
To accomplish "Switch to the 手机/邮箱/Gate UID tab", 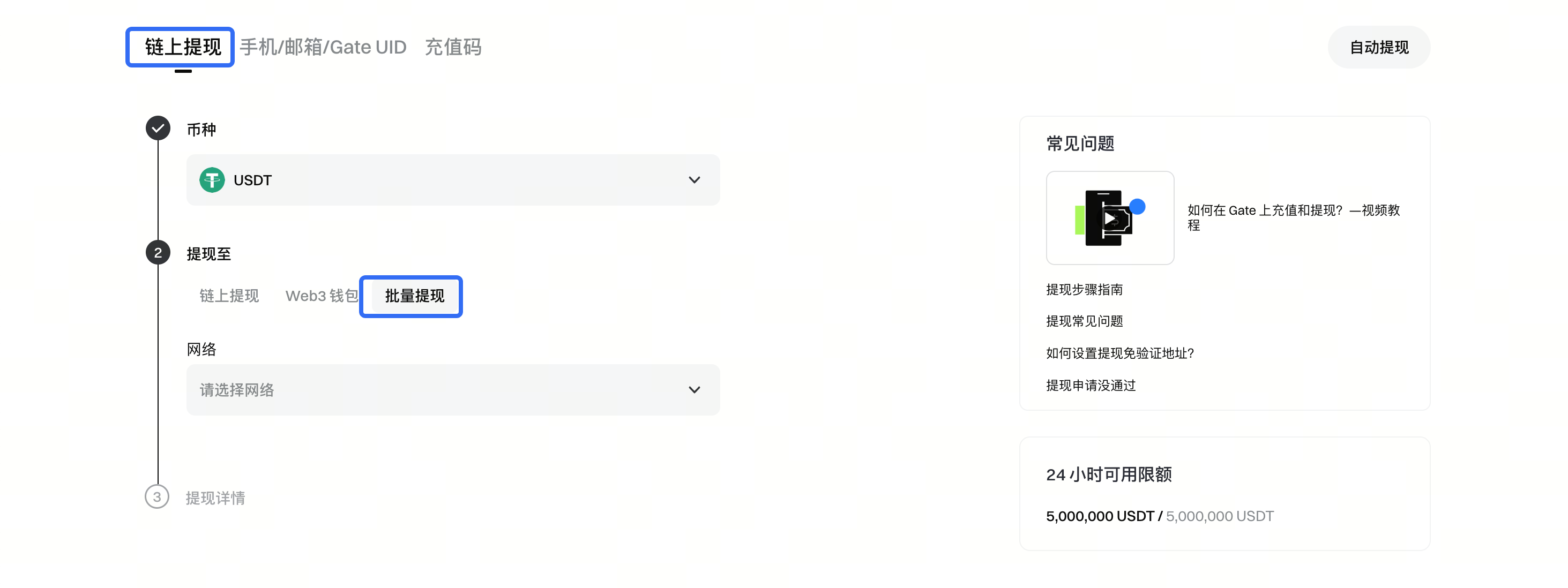I will click(323, 47).
